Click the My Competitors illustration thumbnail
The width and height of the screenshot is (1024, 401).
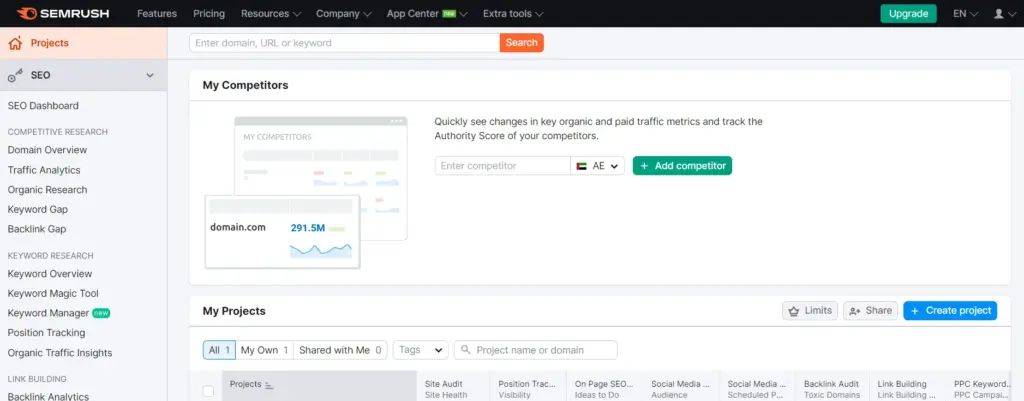(x=306, y=193)
